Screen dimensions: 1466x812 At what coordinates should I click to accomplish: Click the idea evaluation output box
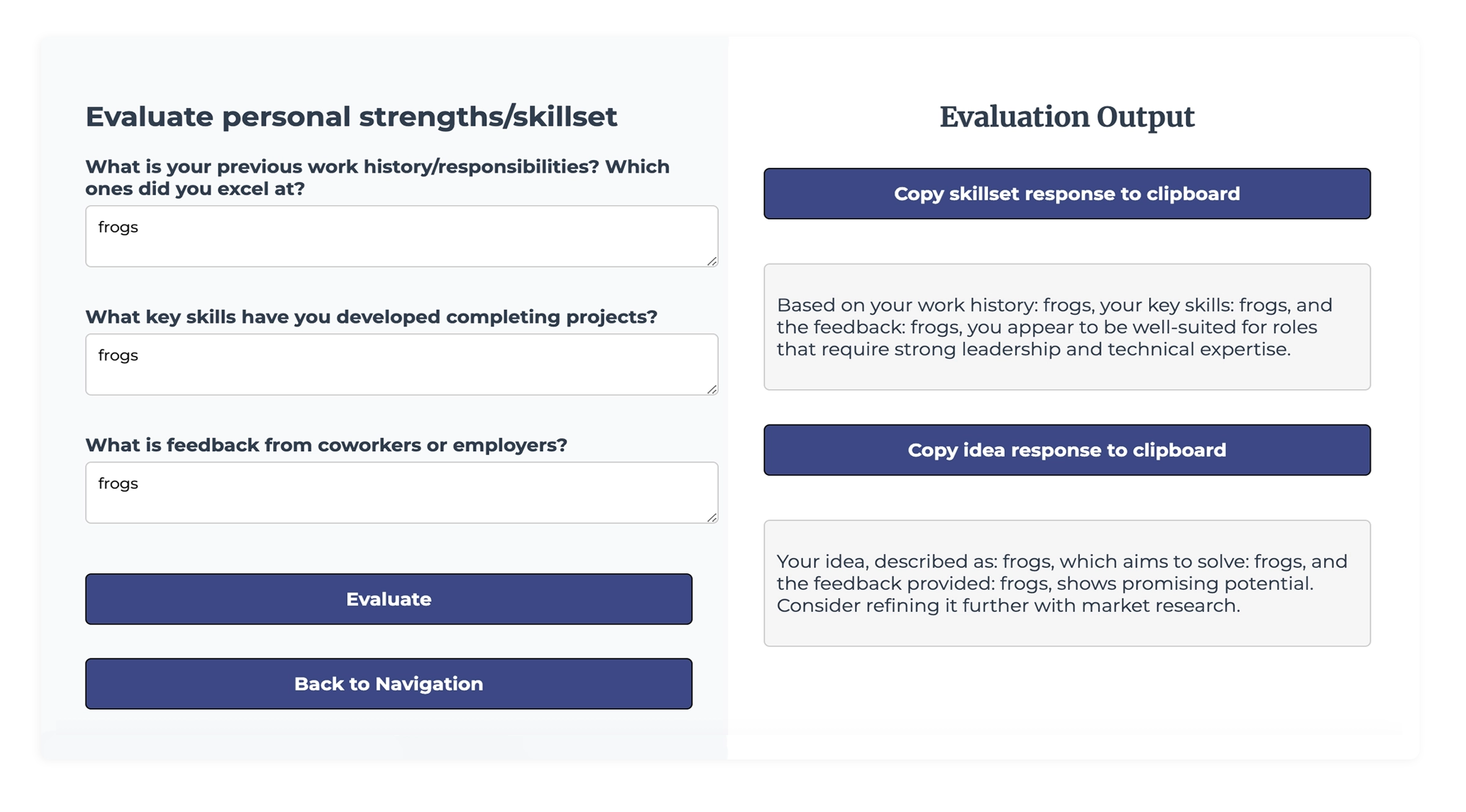(x=1067, y=583)
